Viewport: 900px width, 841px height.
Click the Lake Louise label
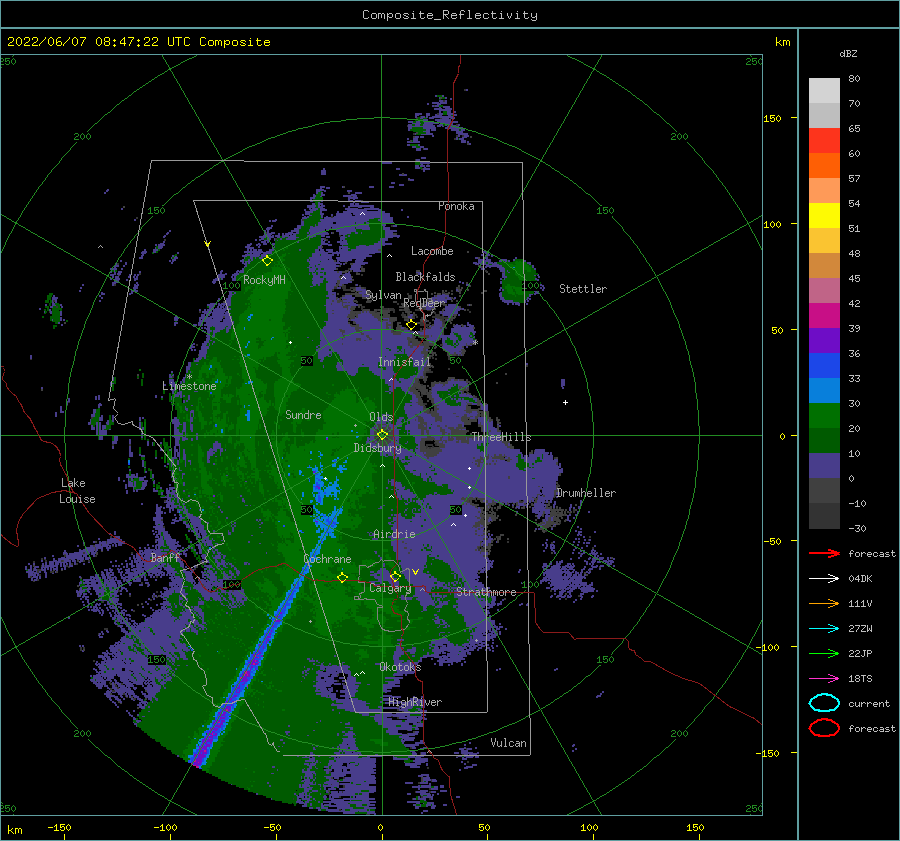coord(77,491)
